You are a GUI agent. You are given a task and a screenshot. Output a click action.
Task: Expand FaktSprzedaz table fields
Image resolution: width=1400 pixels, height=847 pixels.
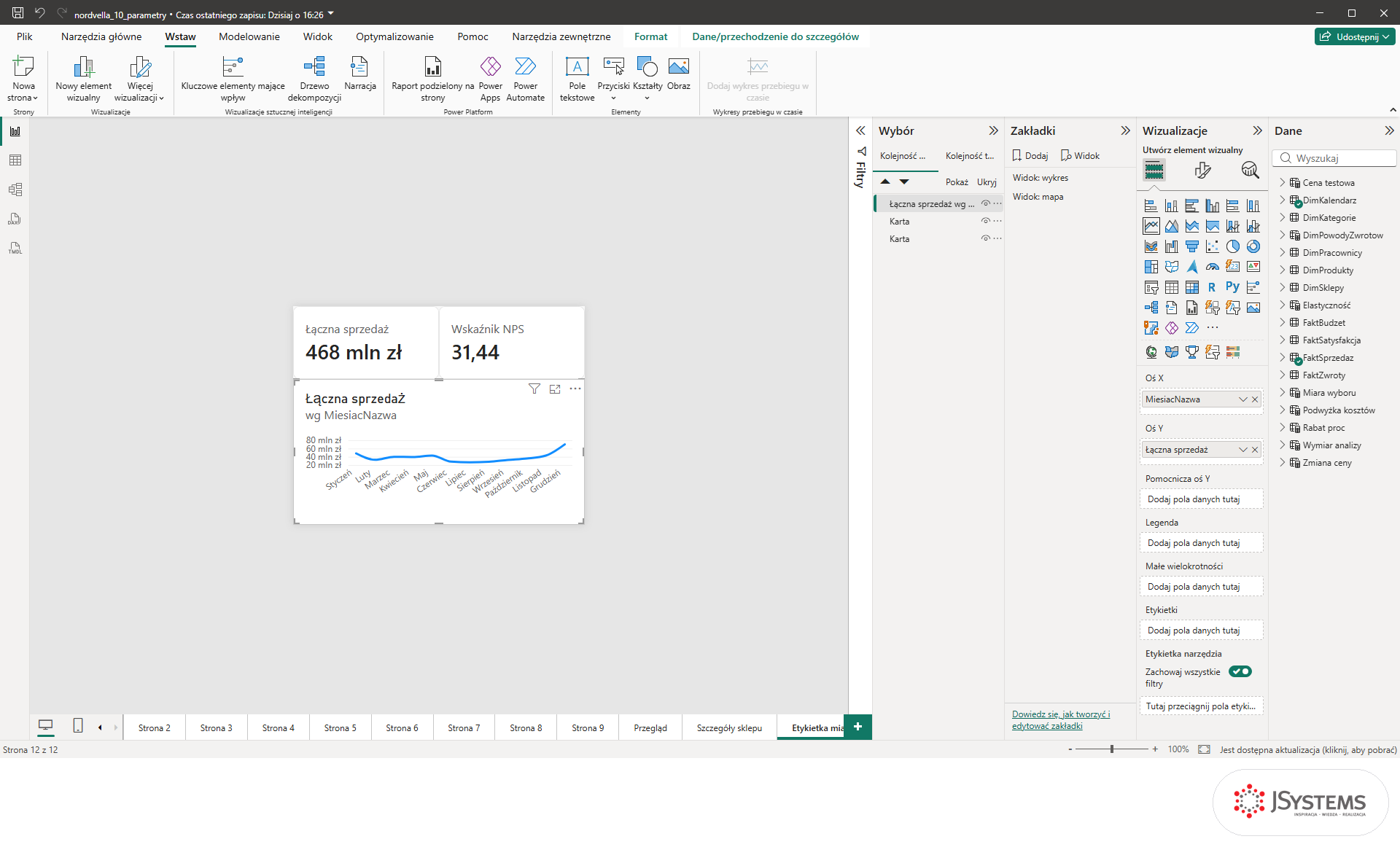(1283, 357)
